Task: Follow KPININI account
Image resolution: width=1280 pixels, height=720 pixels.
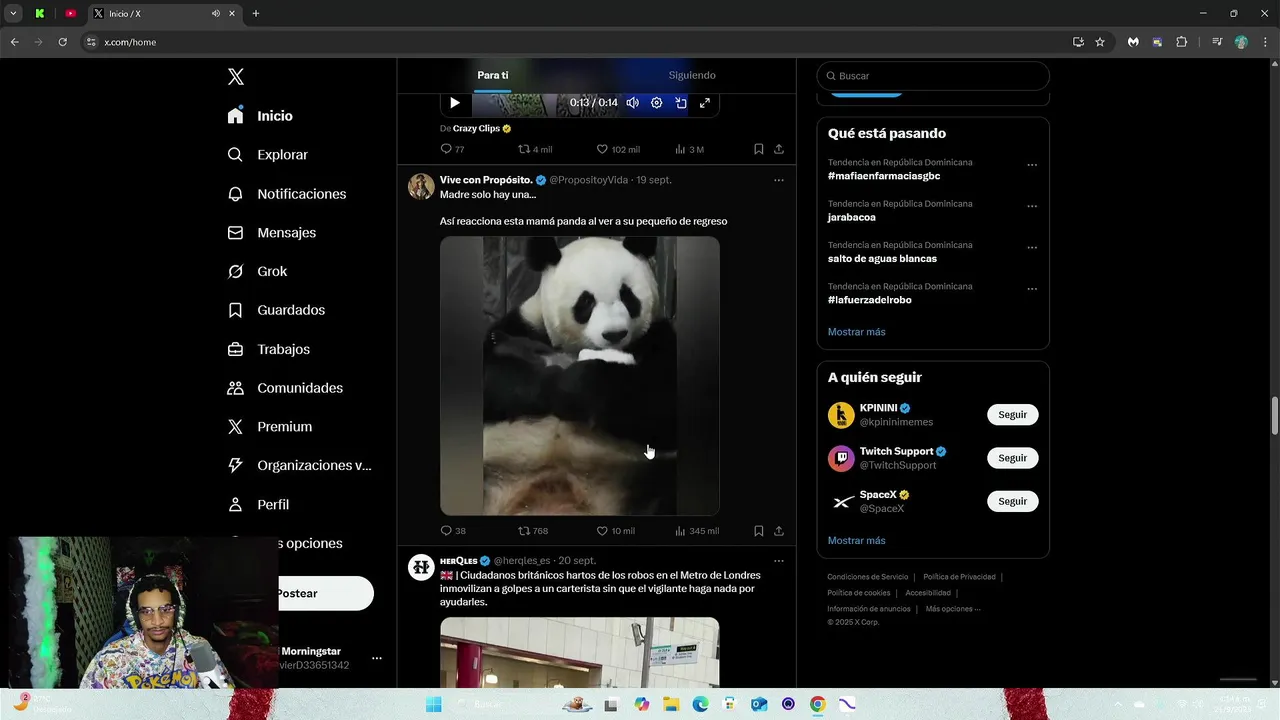Action: 1012,415
